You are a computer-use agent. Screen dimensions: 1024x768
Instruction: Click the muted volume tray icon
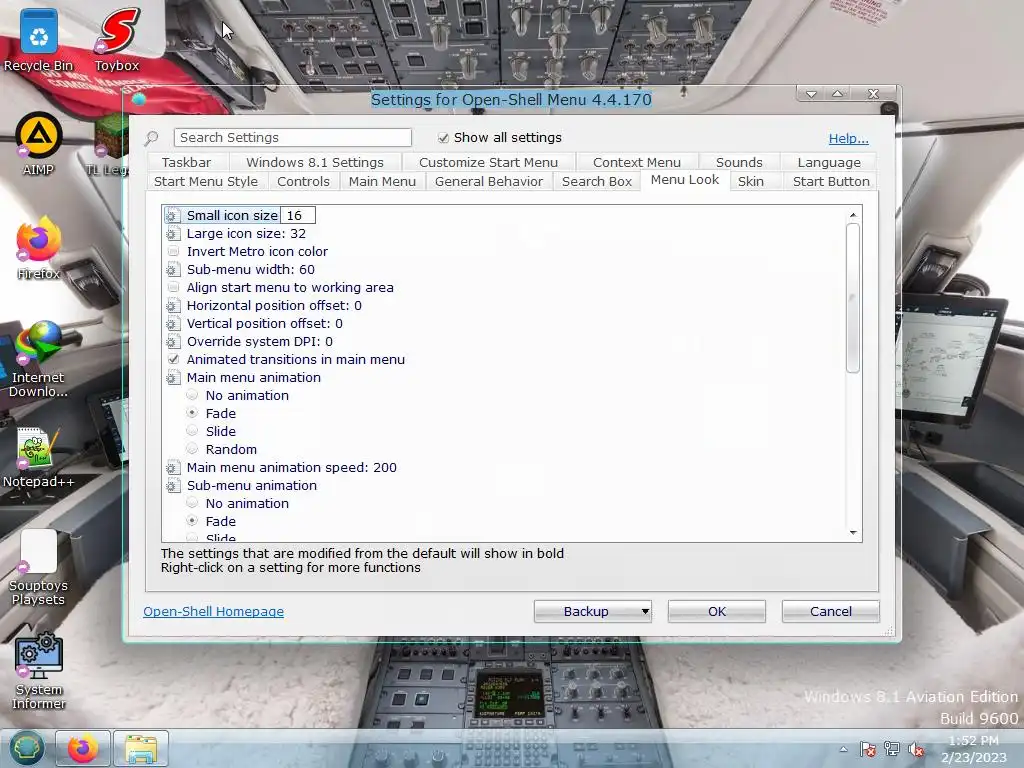click(916, 749)
